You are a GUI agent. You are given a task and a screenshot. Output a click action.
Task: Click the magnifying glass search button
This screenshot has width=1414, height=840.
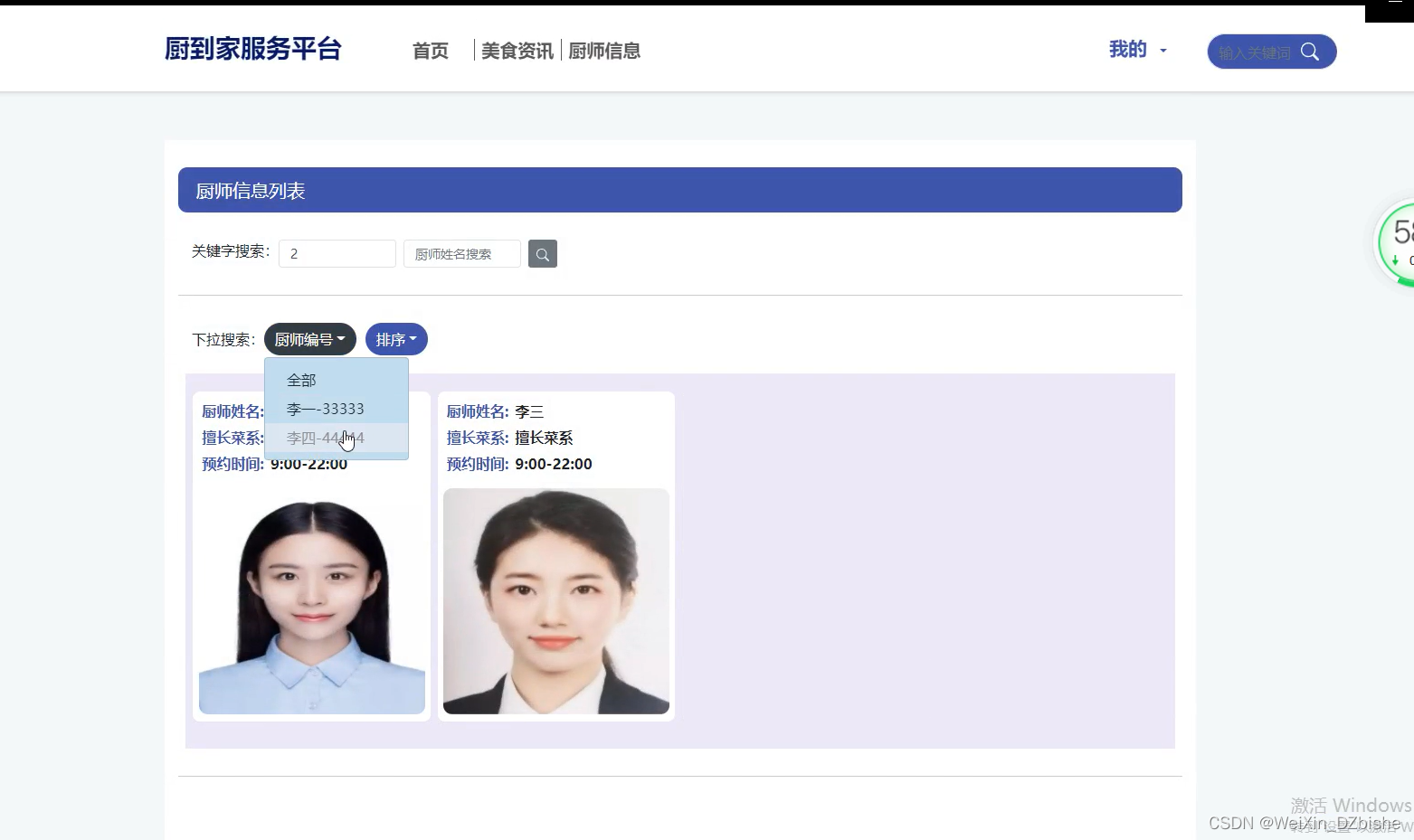click(x=542, y=253)
